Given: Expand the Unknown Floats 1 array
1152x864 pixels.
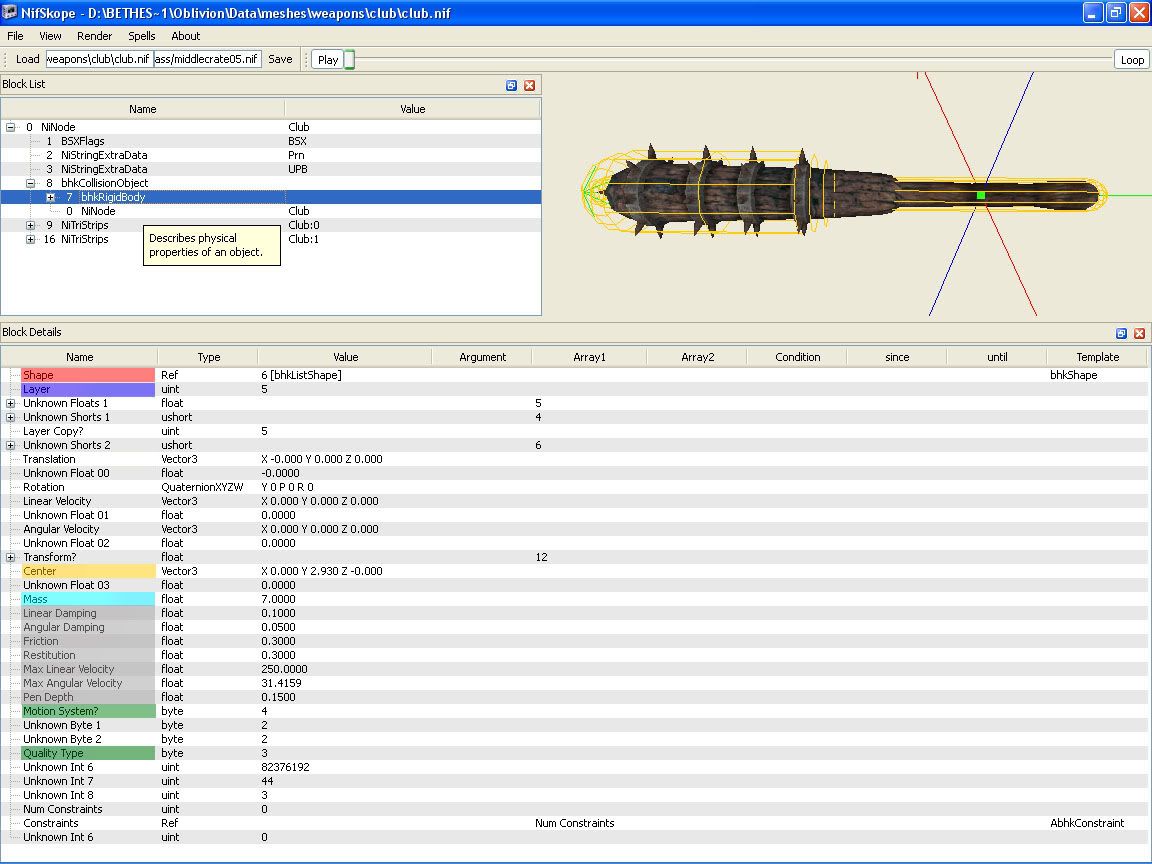Looking at the screenshot, I should pyautogui.click(x=11, y=403).
